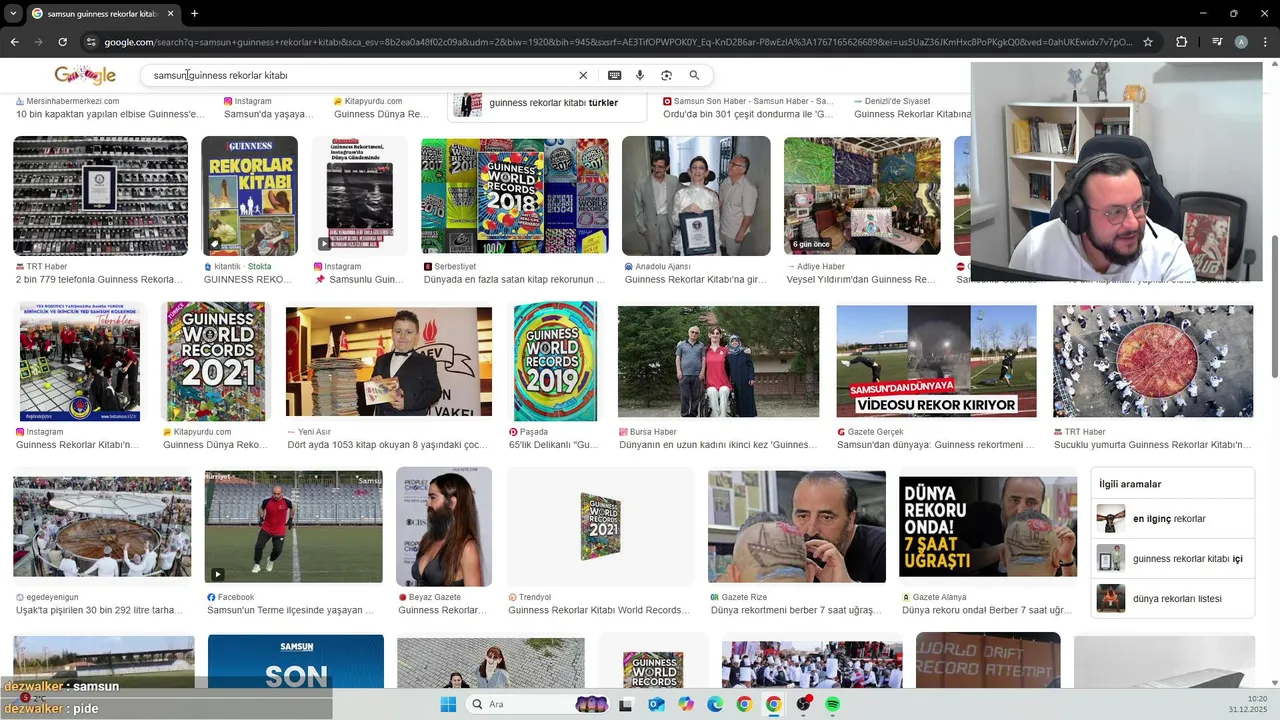Open the Yeni Asır boy with books thumbnail
Viewport: 1280px width, 720px height.
click(x=389, y=361)
